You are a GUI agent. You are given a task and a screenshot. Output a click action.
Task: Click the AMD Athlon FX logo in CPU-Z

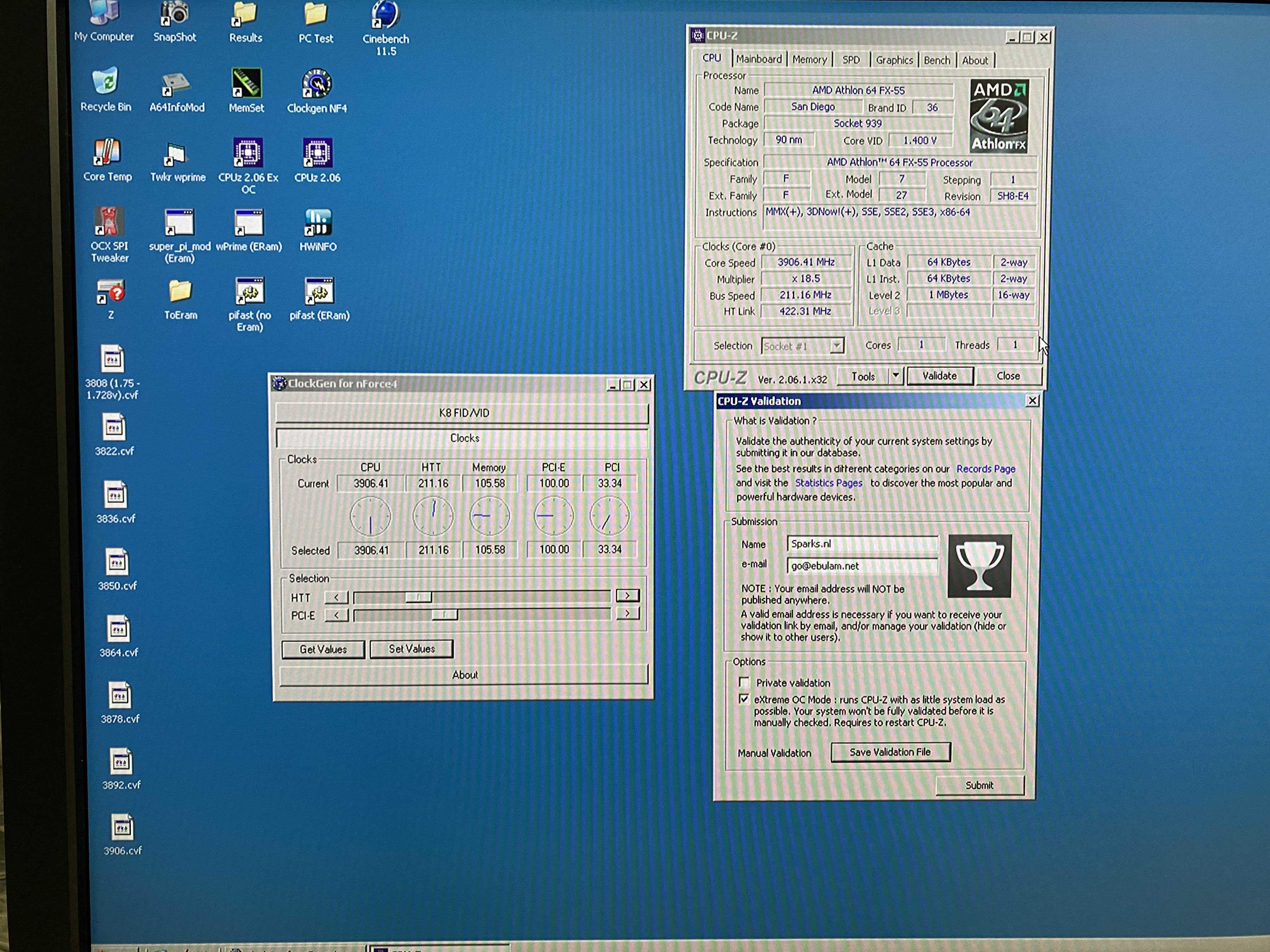tap(999, 116)
